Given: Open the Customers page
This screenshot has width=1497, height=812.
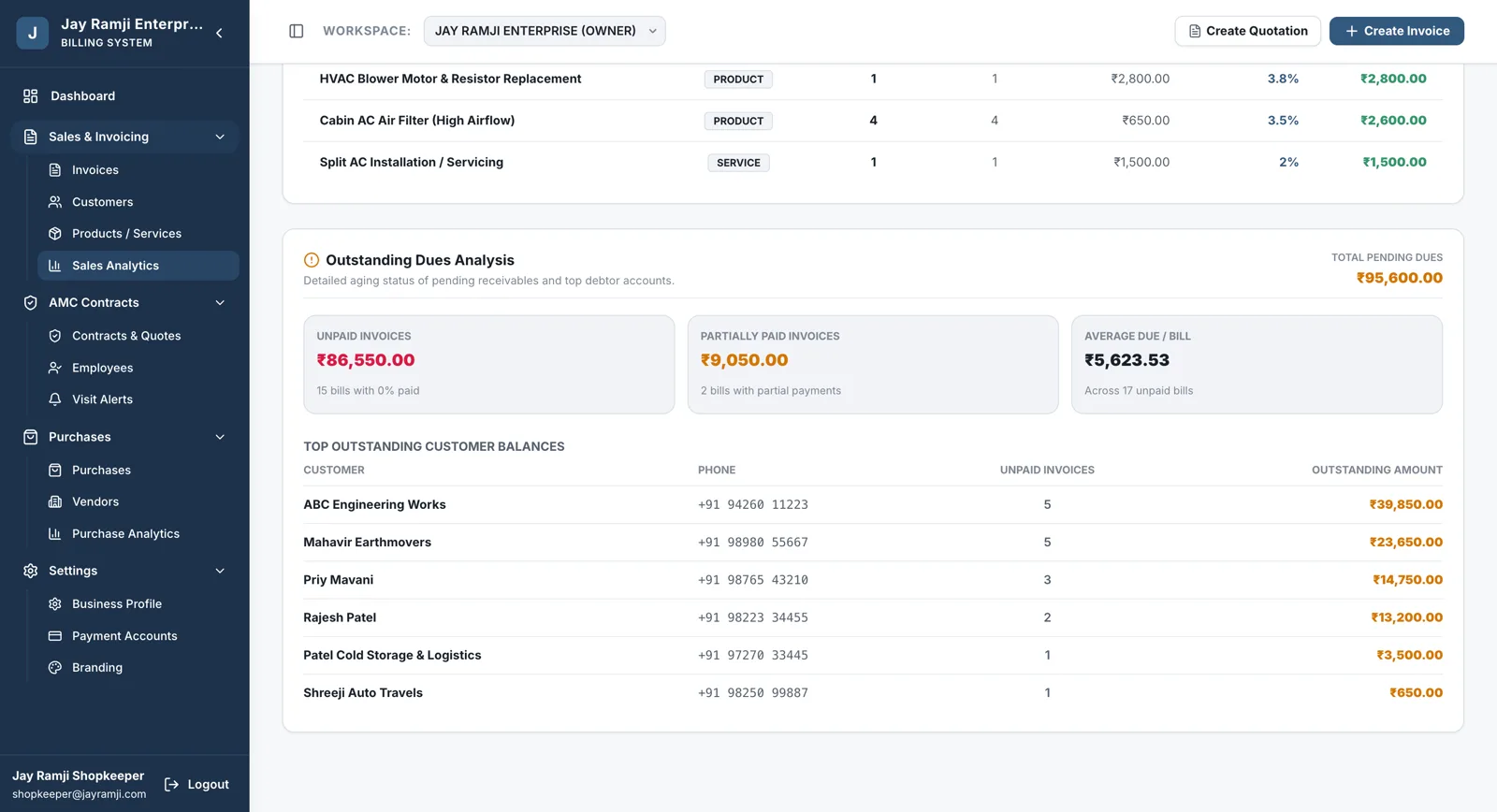Looking at the screenshot, I should click(x=138, y=202).
